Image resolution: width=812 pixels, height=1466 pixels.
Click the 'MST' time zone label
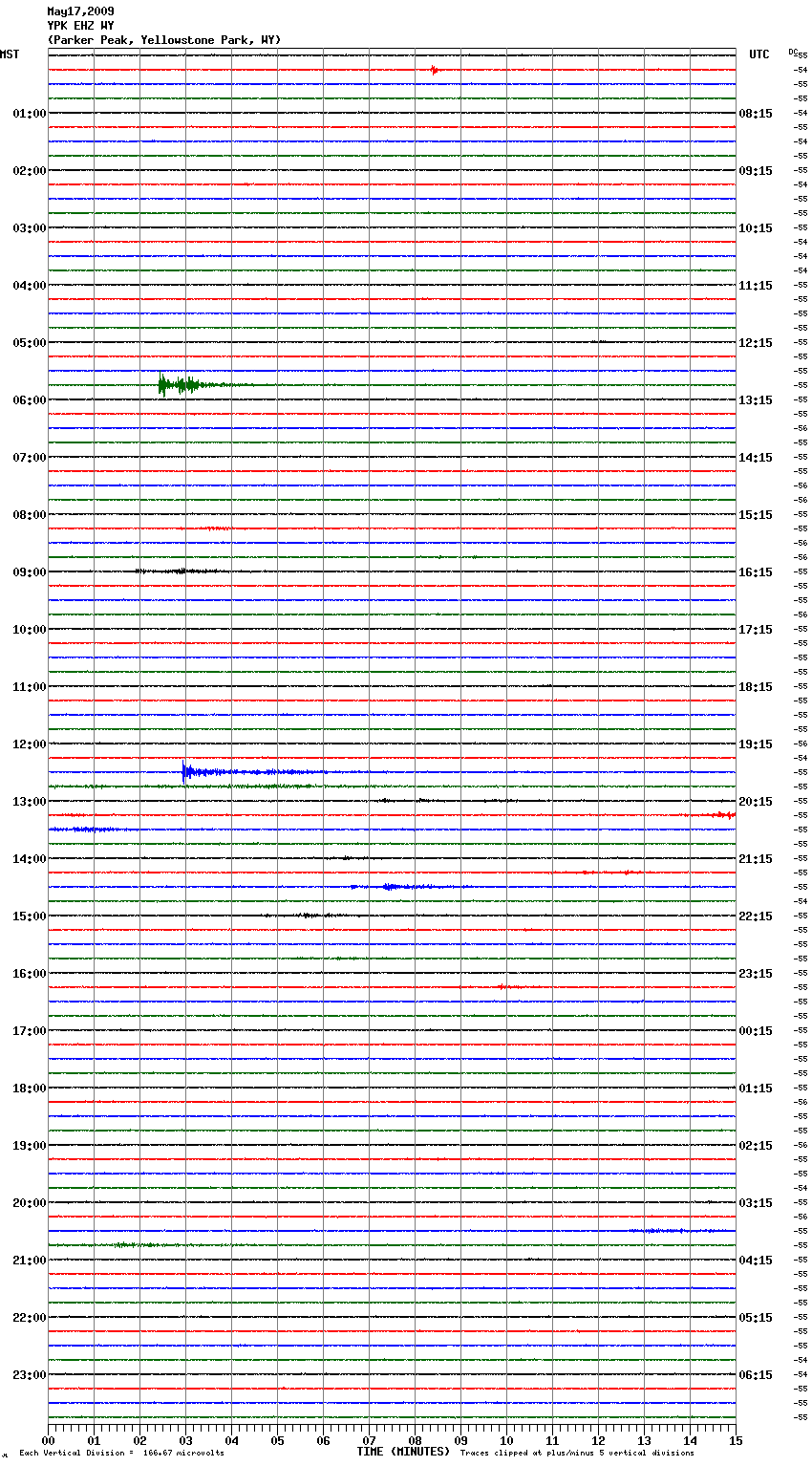10,54
